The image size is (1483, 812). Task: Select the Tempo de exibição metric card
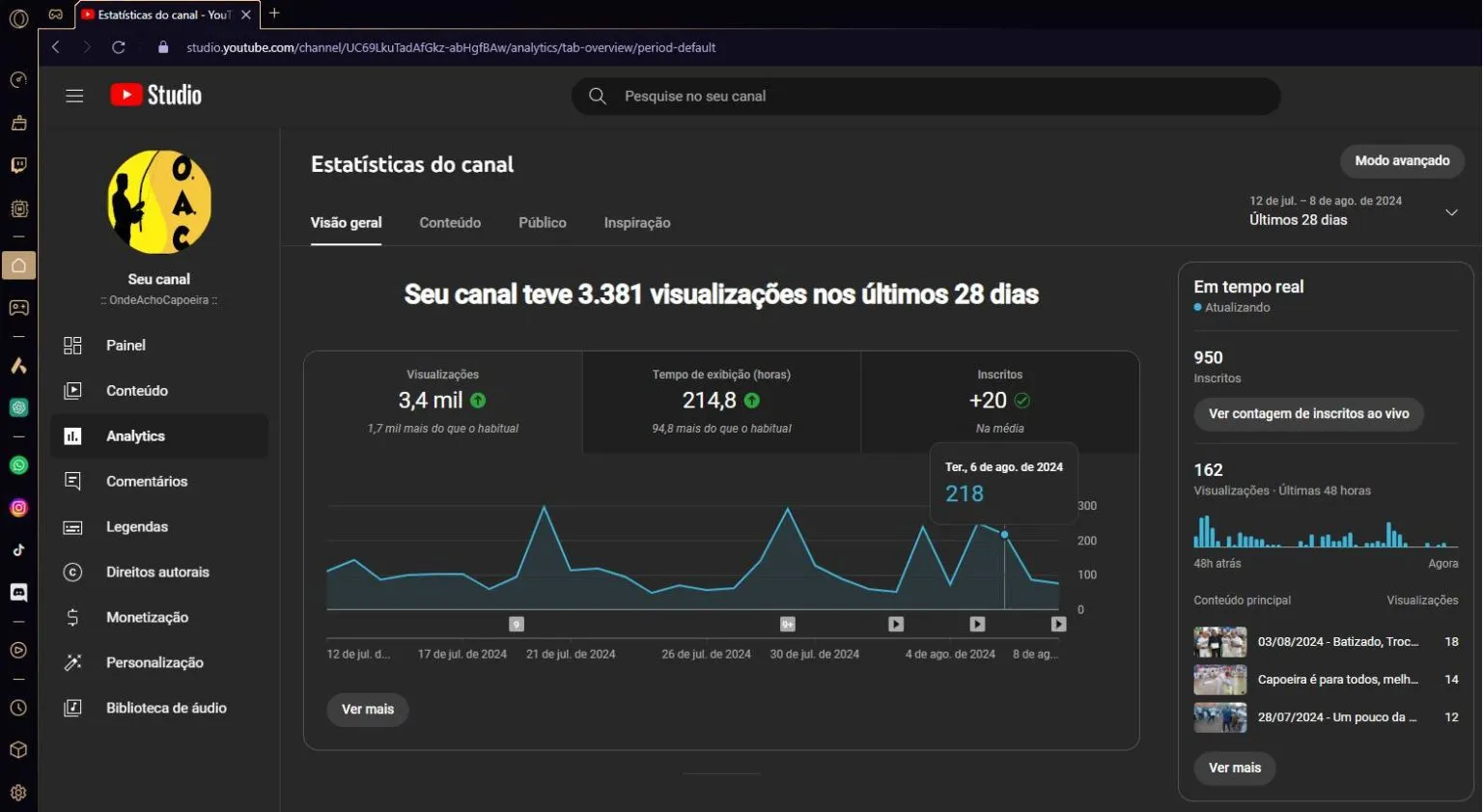[x=721, y=402]
